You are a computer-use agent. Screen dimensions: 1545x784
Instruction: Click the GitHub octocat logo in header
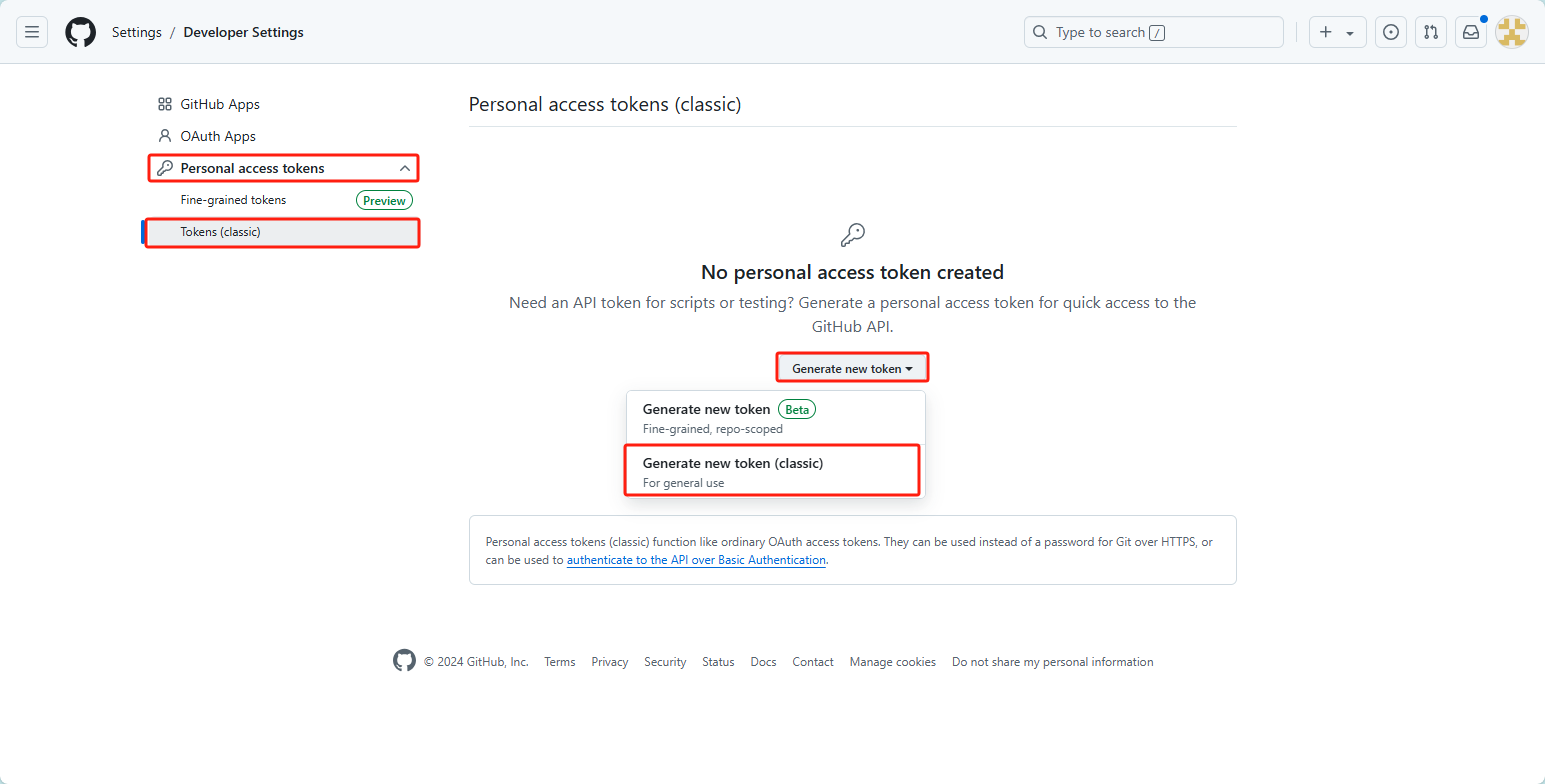click(81, 32)
